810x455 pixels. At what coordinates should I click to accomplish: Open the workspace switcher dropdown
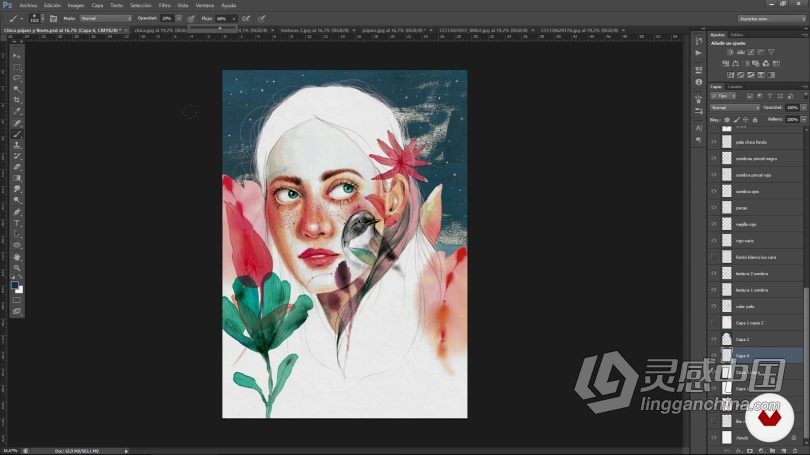(771, 19)
